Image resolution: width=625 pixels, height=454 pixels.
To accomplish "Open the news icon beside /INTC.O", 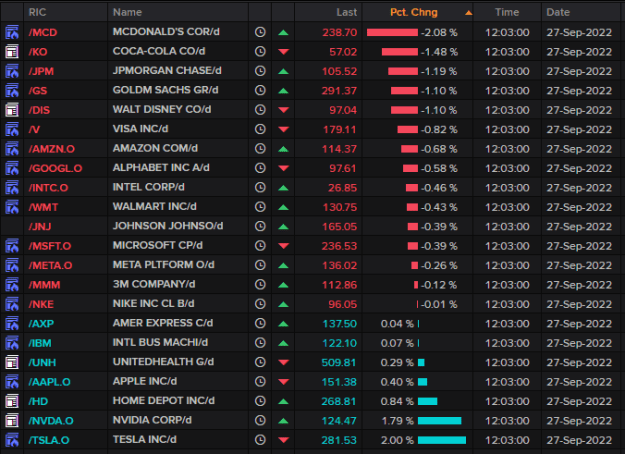I will 12,188.
